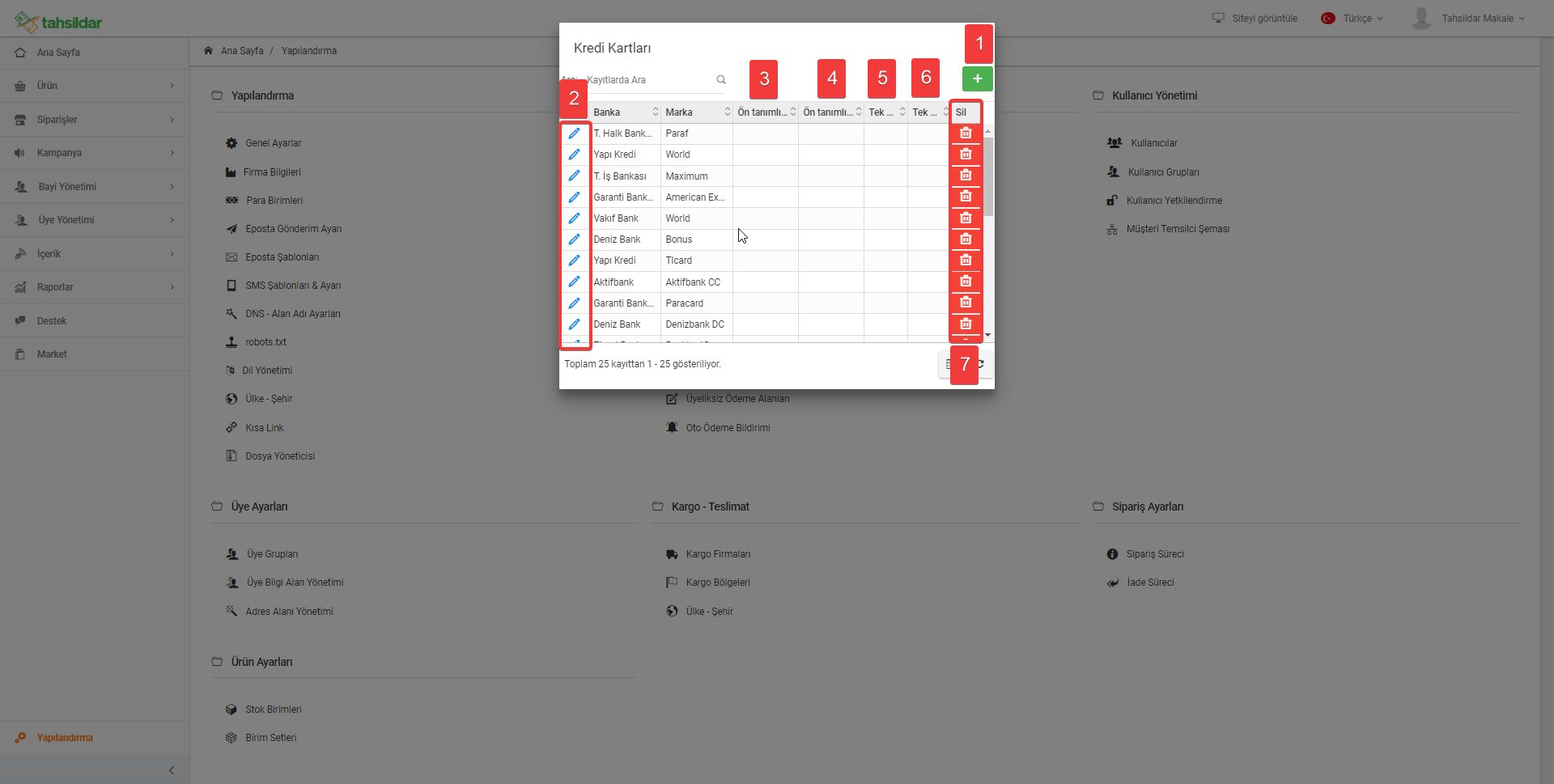Open Genel Ayarlar settings link
Screen dimensions: 1554x784
click(273, 143)
